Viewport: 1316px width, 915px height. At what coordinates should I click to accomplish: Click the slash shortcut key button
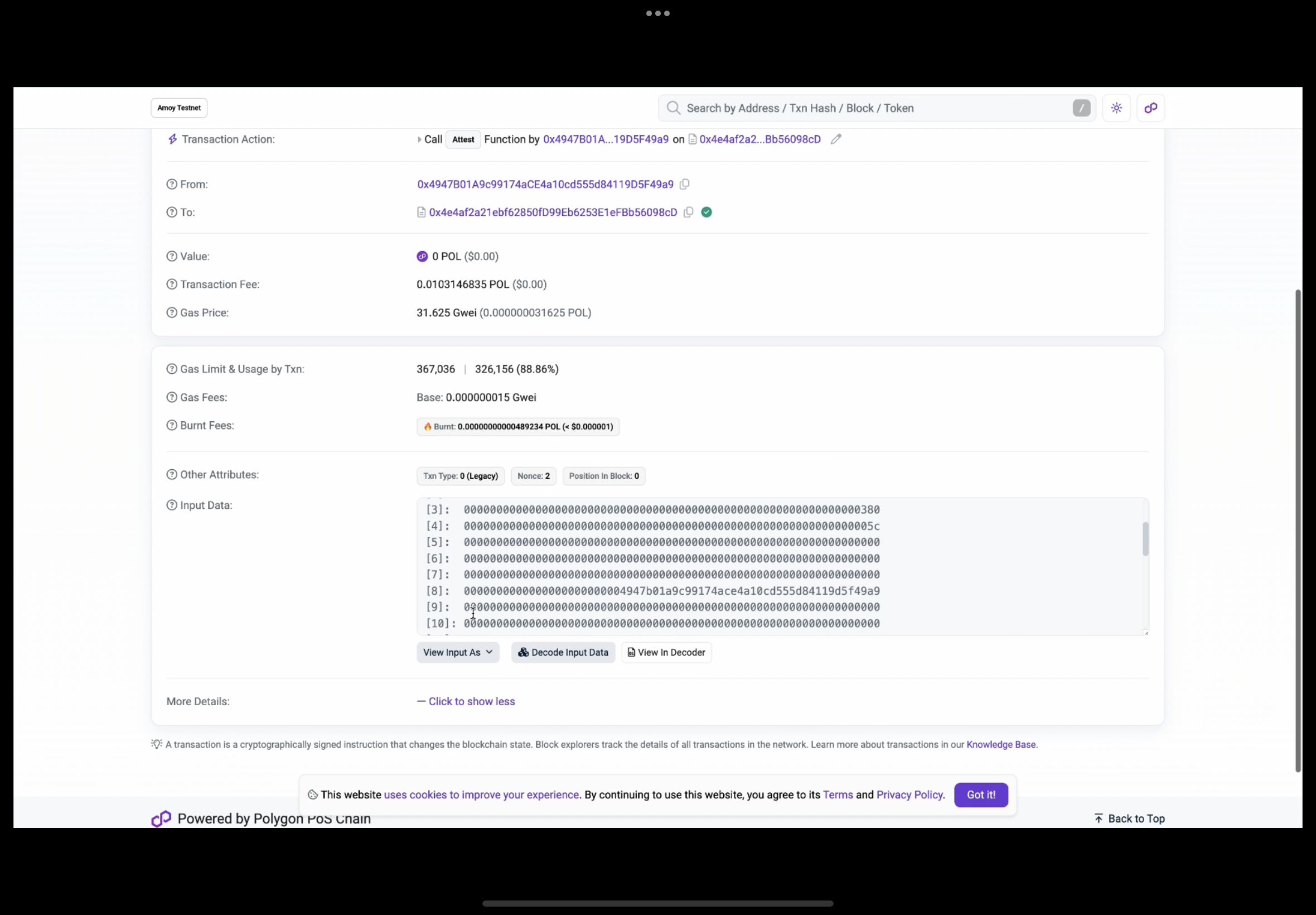coord(1082,108)
